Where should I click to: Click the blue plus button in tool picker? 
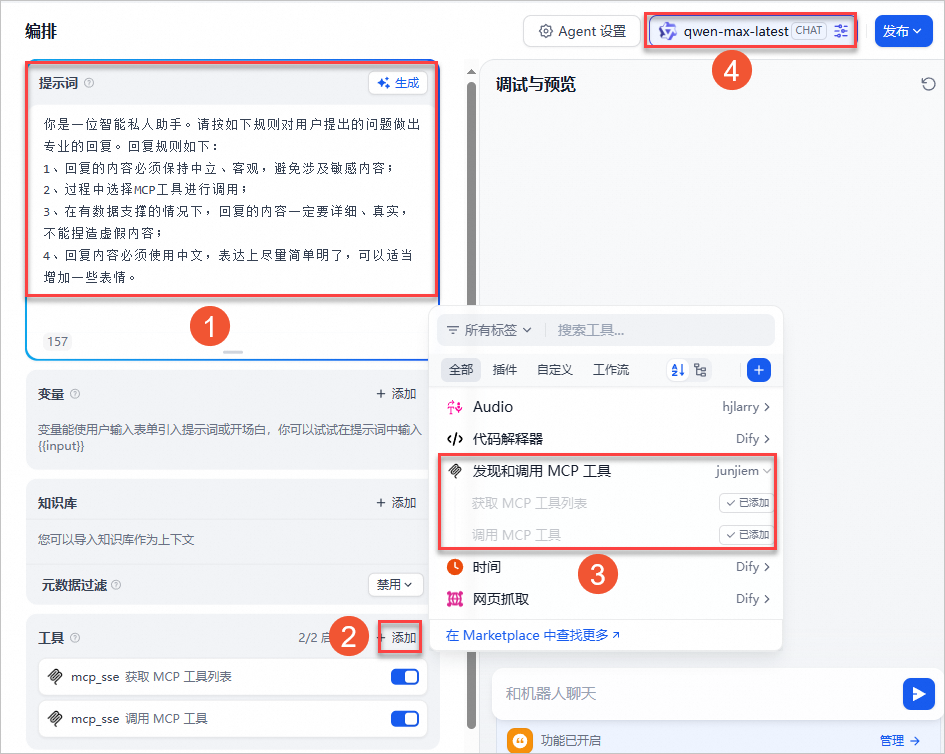[x=759, y=370]
